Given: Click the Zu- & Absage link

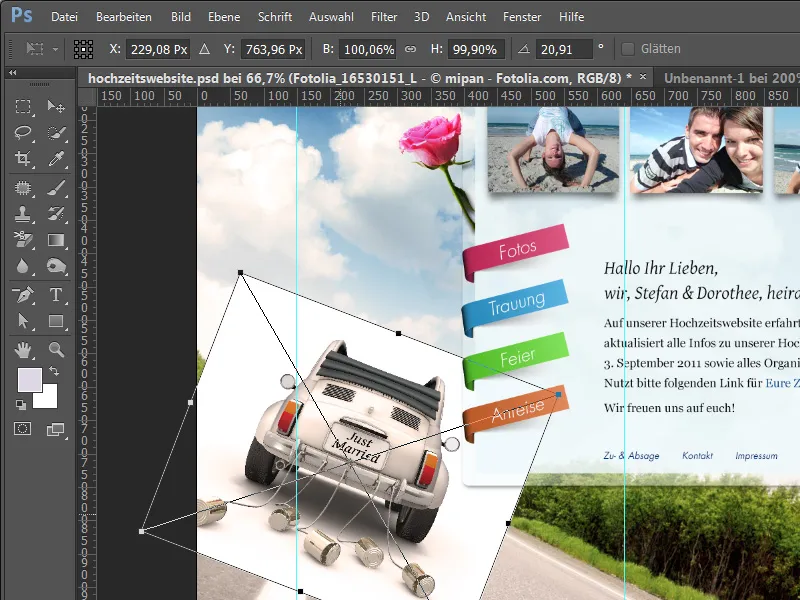Looking at the screenshot, I should pos(631,456).
